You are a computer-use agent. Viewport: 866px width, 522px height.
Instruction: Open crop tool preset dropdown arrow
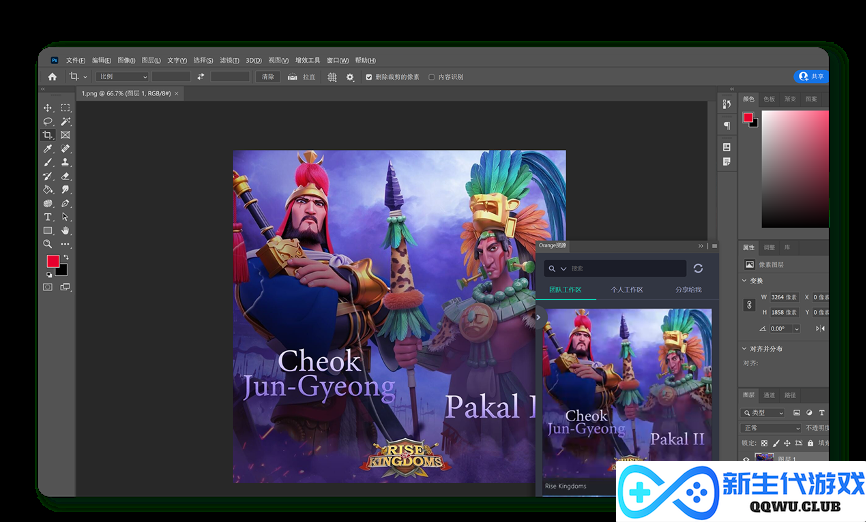[85, 77]
